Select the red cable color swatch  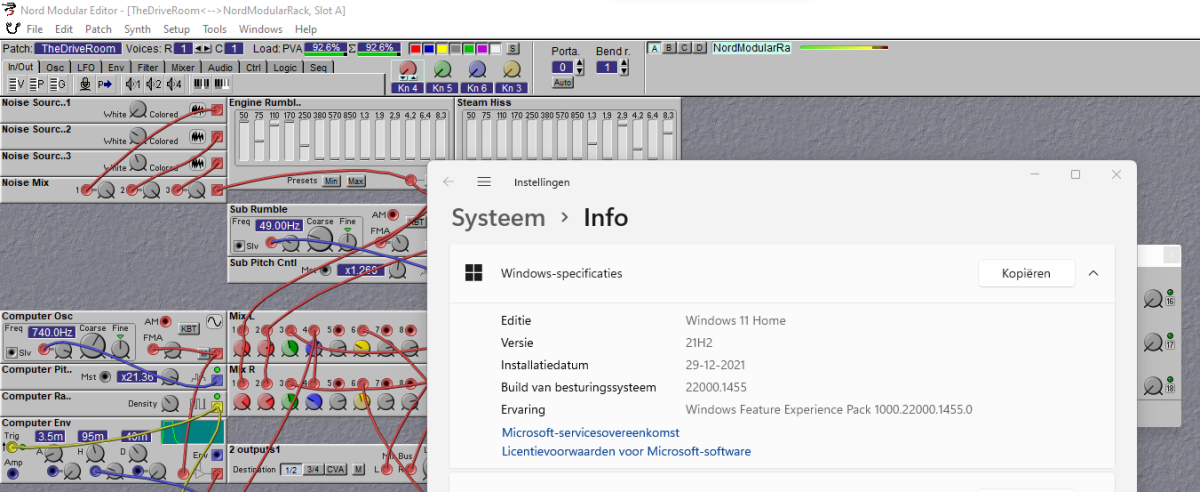coord(416,48)
